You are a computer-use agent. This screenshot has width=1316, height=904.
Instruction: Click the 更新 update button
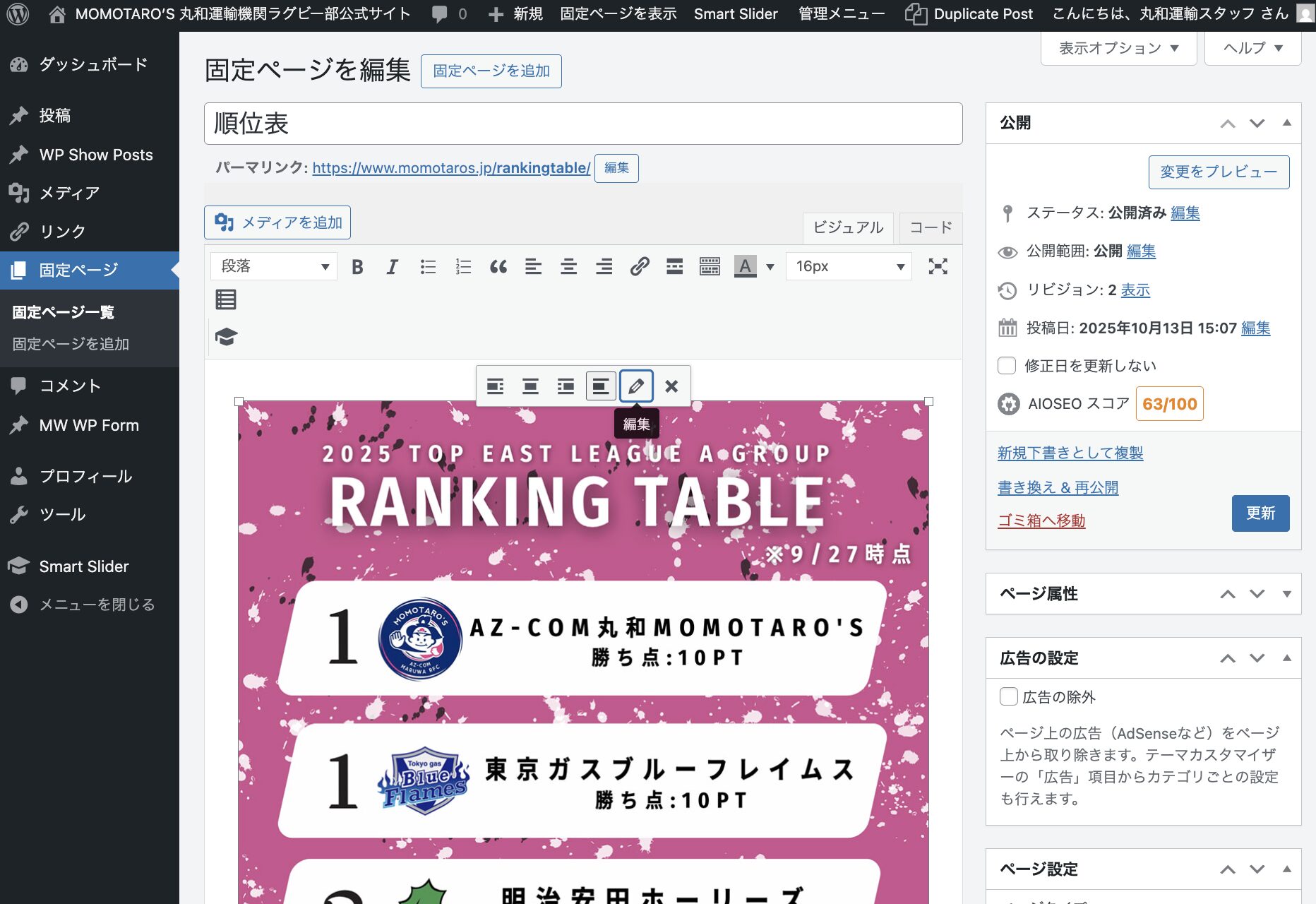tap(1260, 513)
